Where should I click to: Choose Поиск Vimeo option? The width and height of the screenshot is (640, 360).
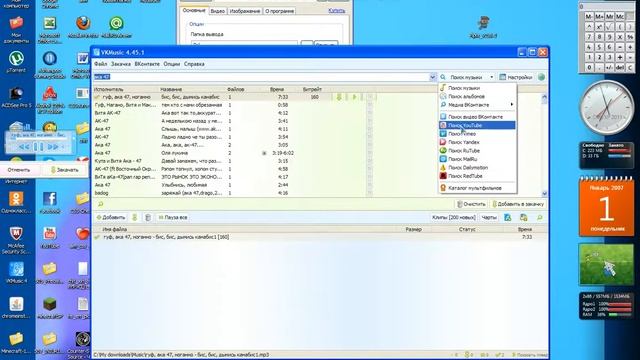pos(477,134)
